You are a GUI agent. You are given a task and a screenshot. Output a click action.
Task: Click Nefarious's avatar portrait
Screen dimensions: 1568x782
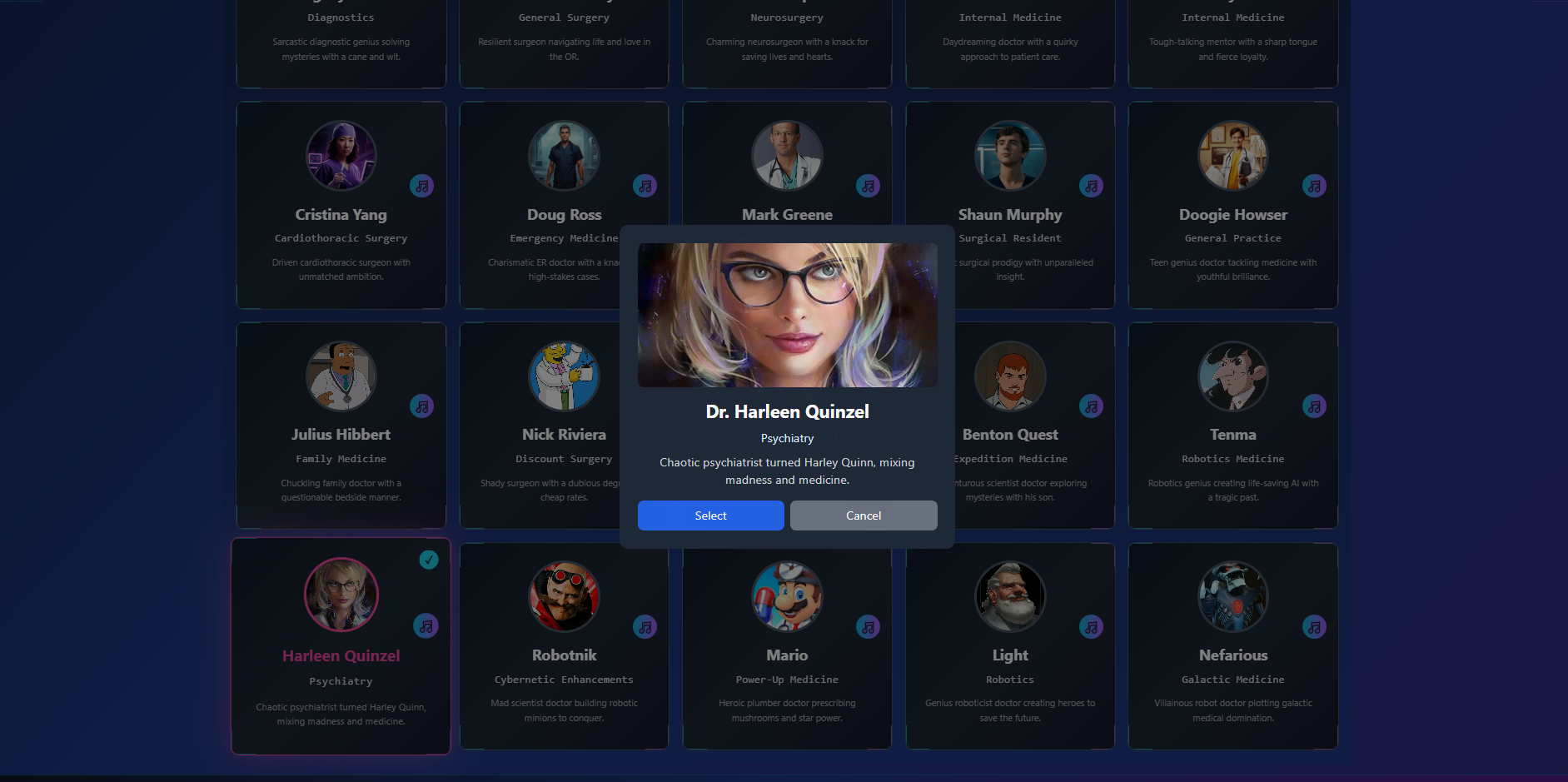coord(1233,597)
